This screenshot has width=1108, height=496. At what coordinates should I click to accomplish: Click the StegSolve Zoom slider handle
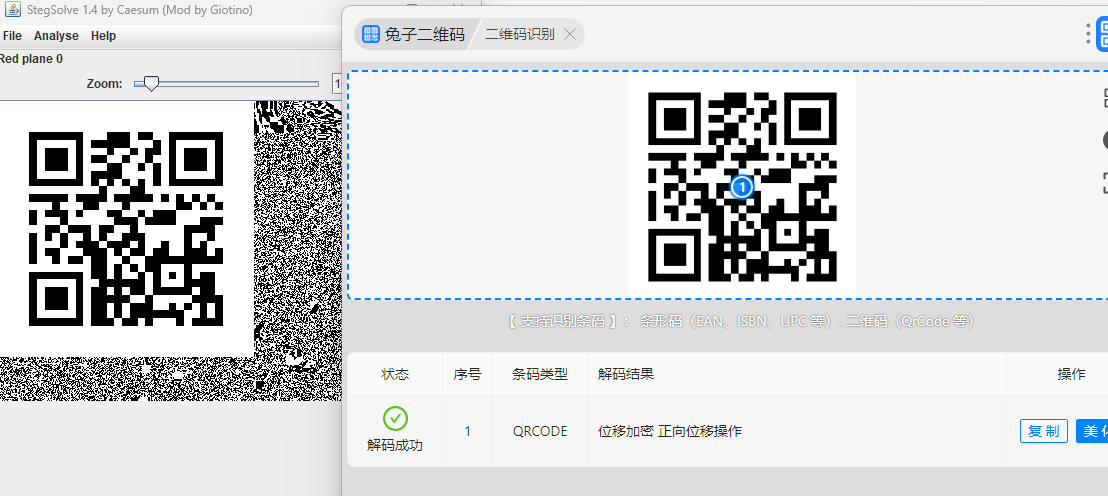click(x=151, y=83)
